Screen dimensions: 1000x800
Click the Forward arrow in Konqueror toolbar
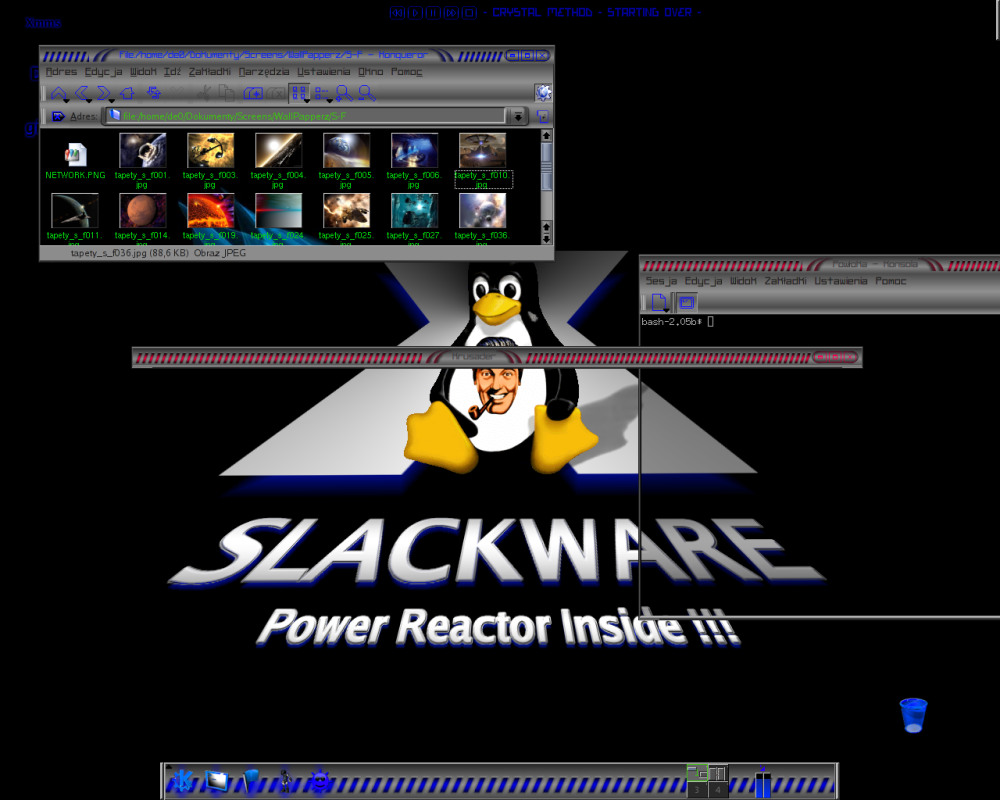click(x=104, y=93)
